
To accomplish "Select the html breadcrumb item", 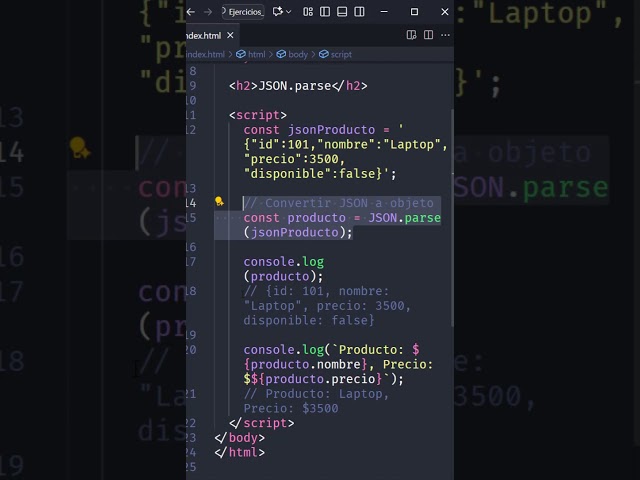I will pyautogui.click(x=257, y=54).
